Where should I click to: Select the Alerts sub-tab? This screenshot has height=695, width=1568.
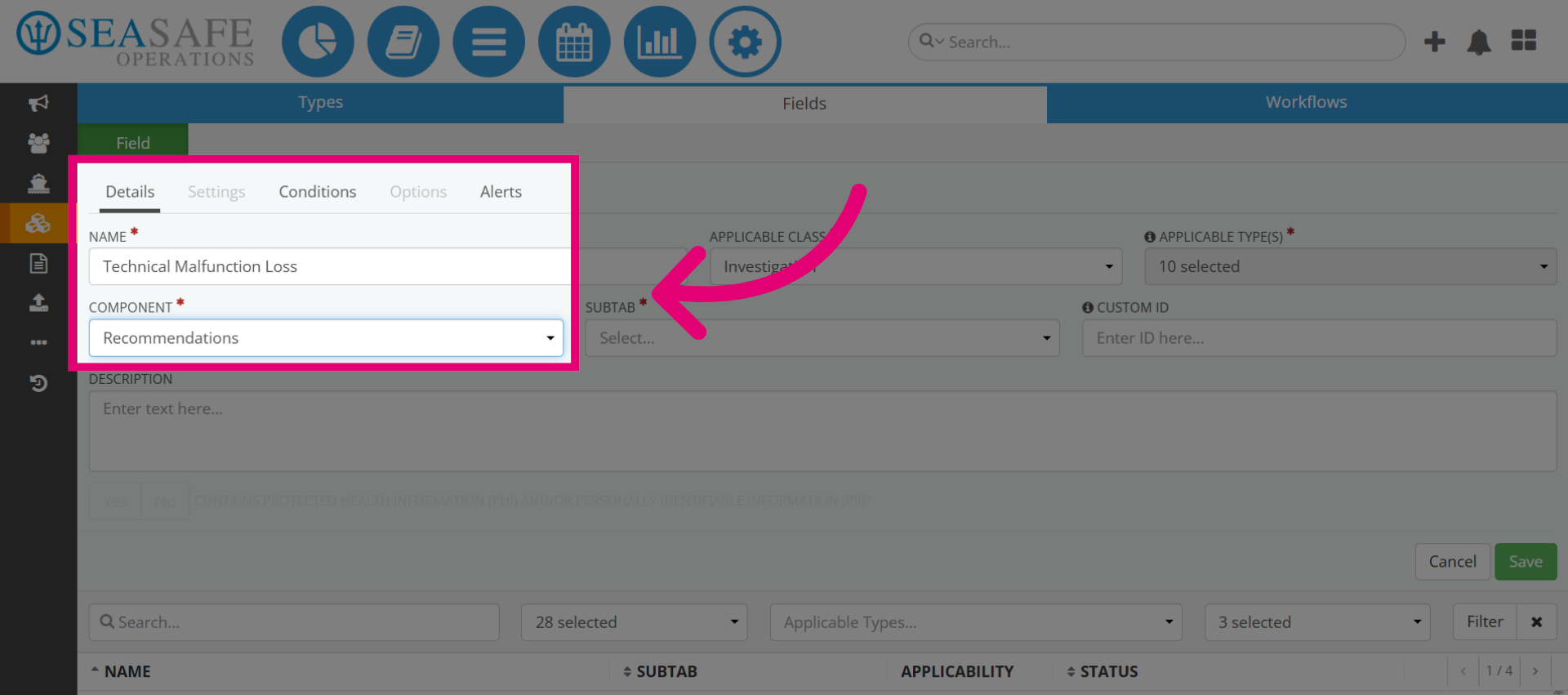click(501, 192)
